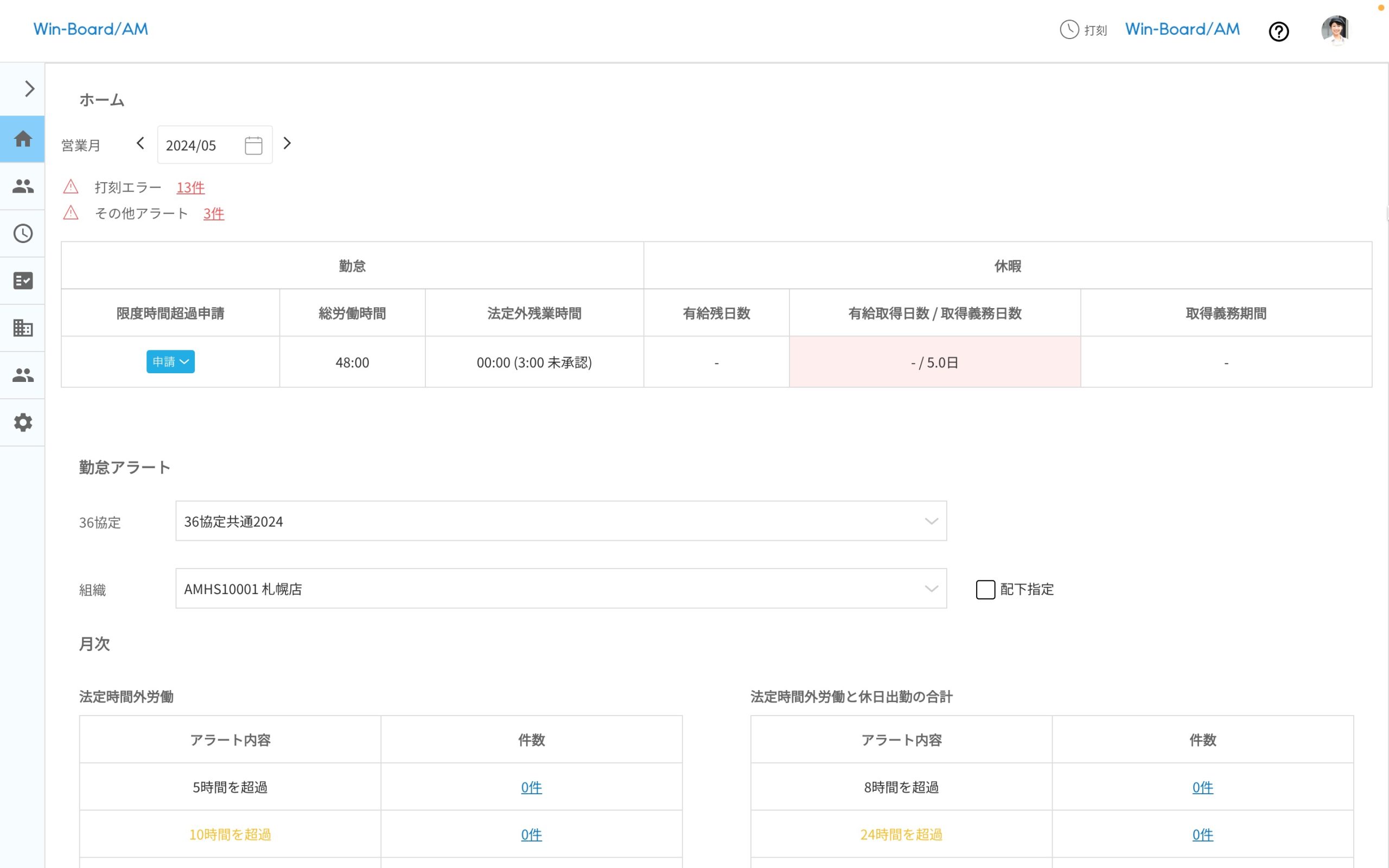Open the approval checklist icon in the sidebar

click(22, 280)
